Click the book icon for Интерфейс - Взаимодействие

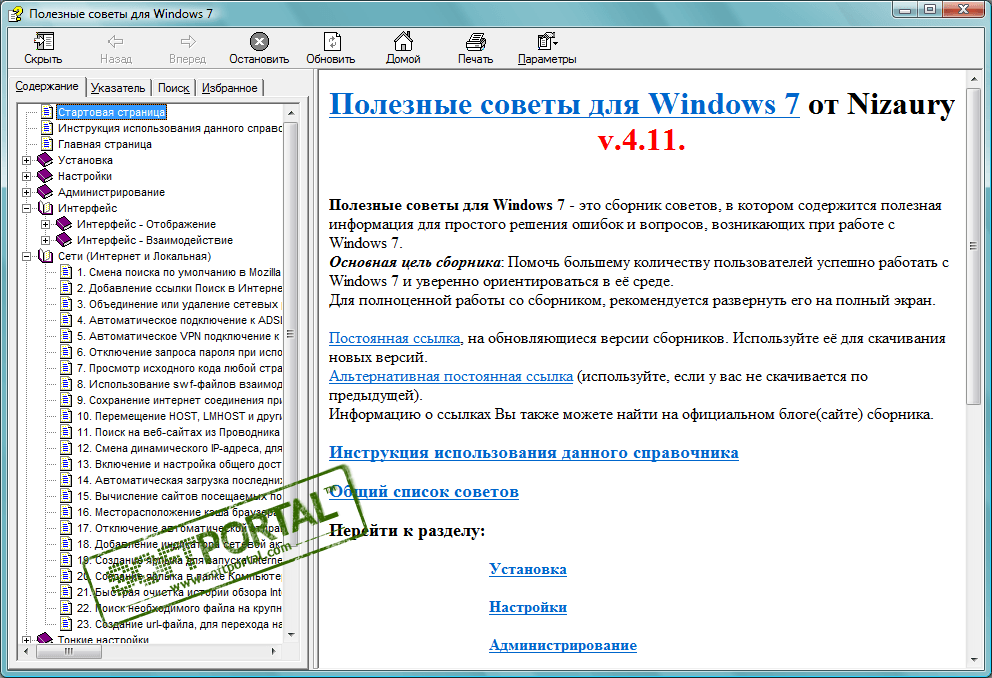pos(64,240)
